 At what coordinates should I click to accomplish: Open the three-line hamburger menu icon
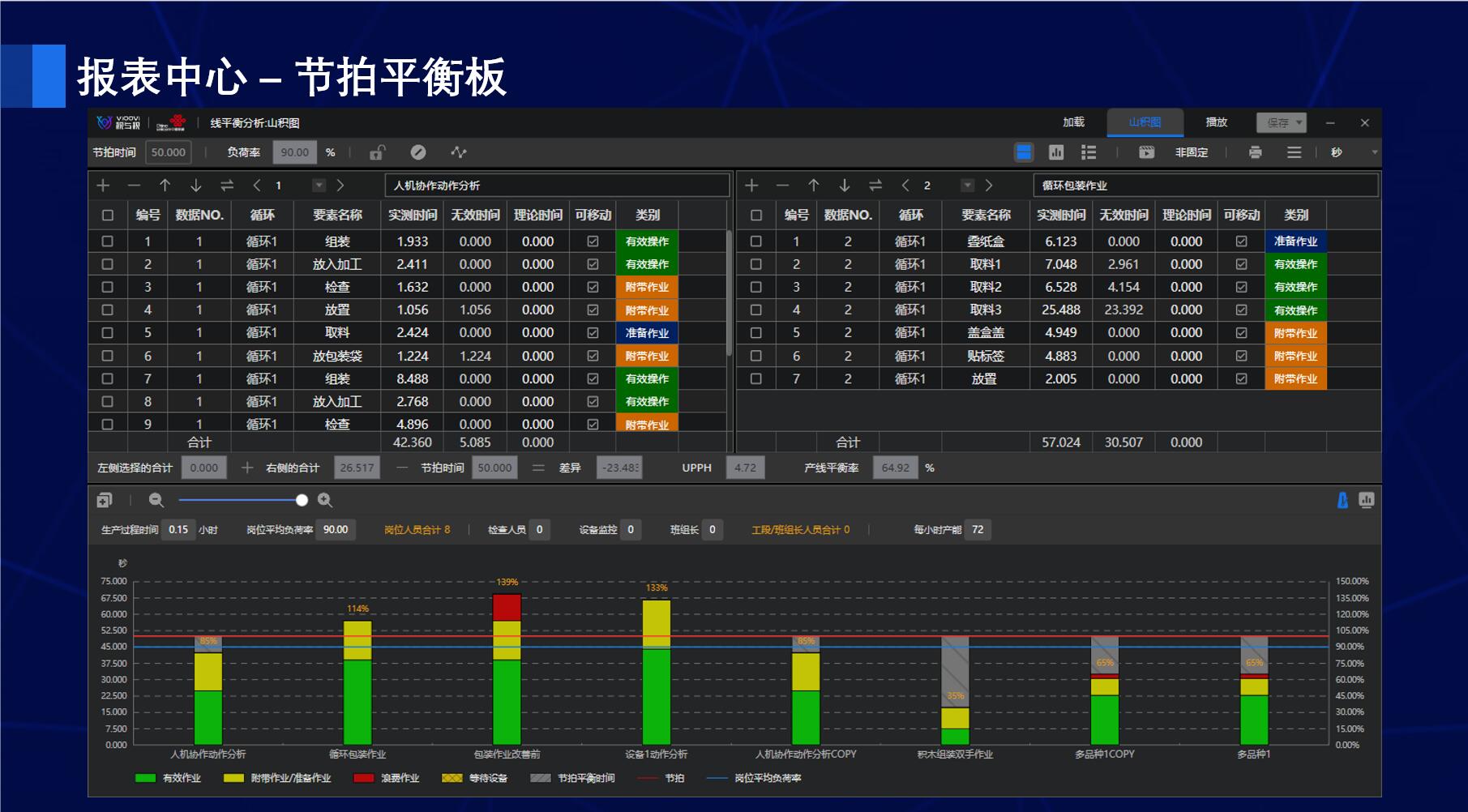tap(1295, 152)
